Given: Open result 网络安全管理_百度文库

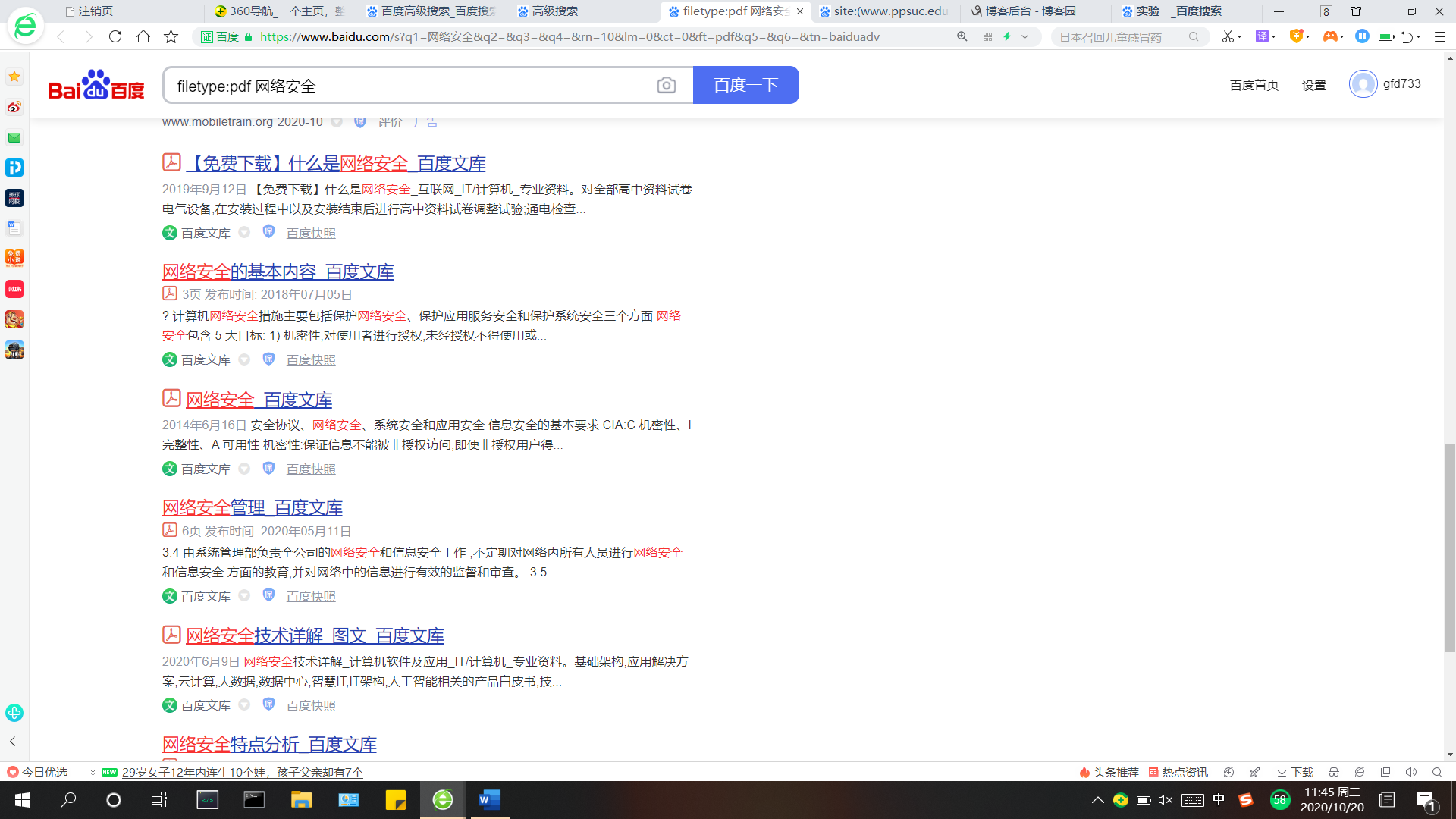Looking at the screenshot, I should tap(252, 507).
